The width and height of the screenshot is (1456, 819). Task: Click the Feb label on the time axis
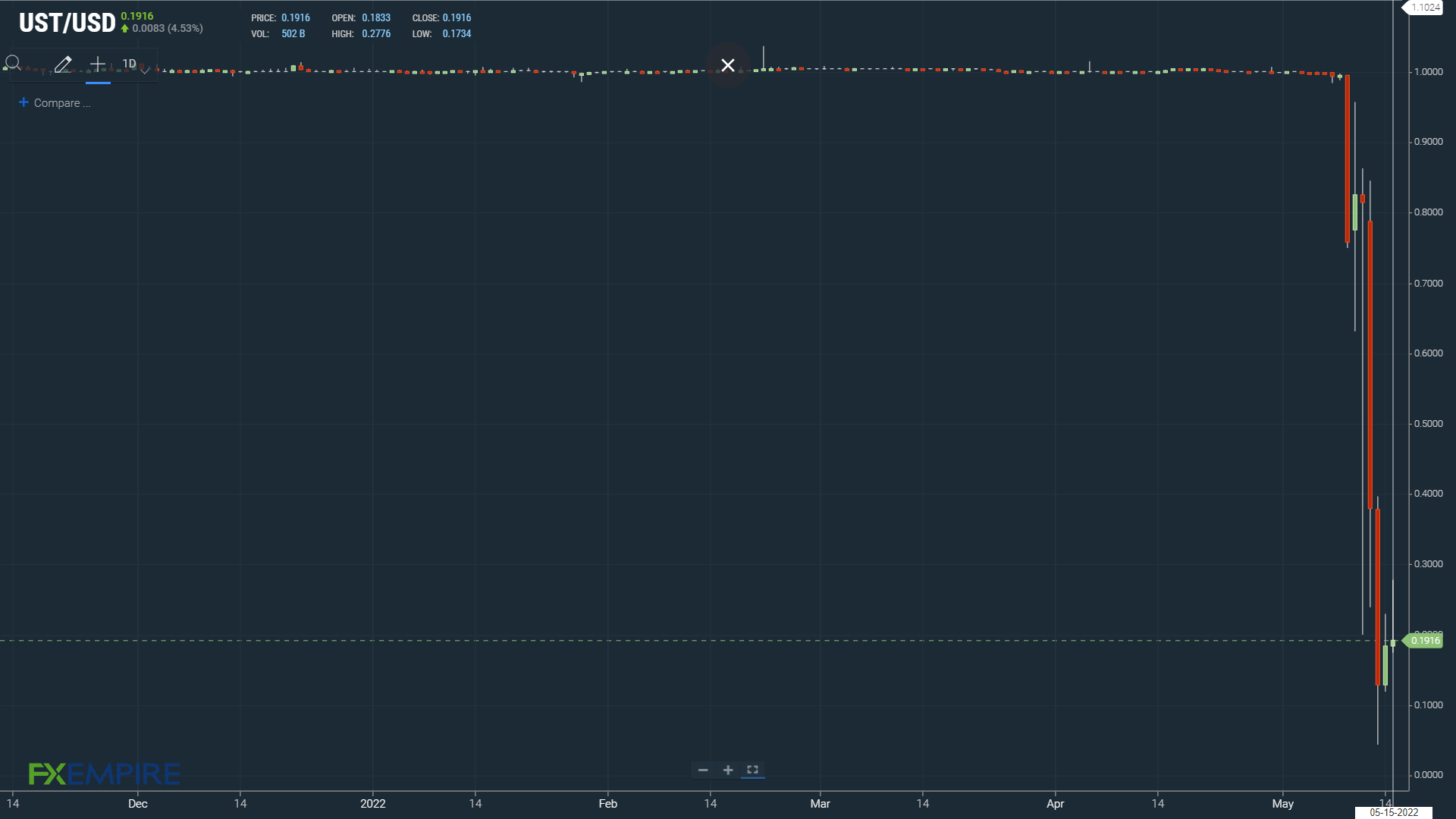607,804
